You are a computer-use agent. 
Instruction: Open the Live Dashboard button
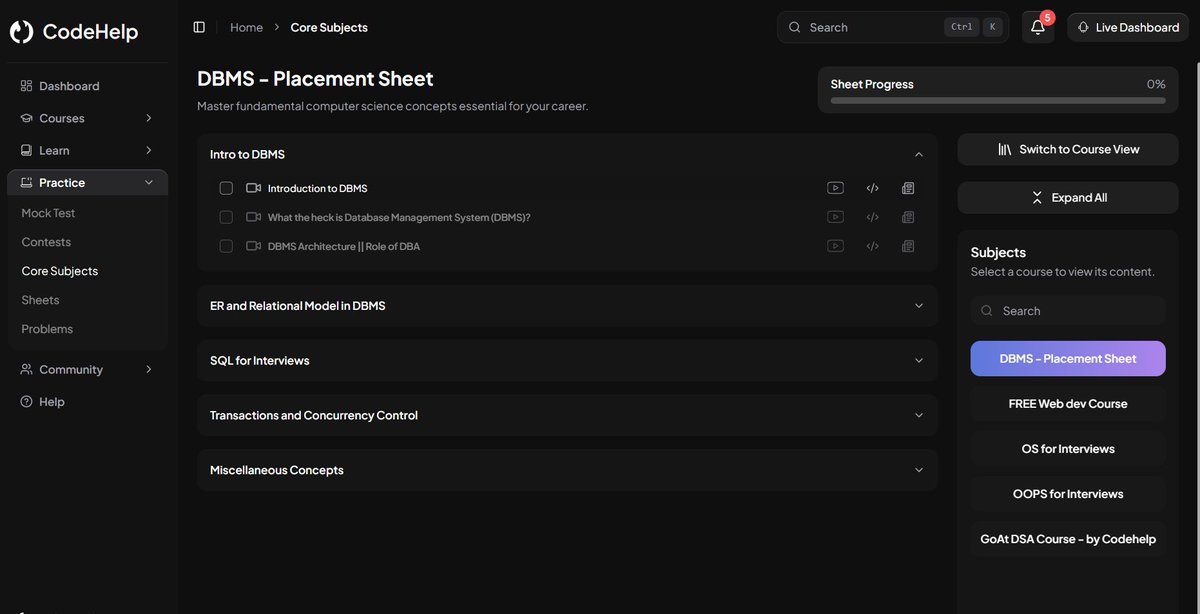(x=1128, y=27)
